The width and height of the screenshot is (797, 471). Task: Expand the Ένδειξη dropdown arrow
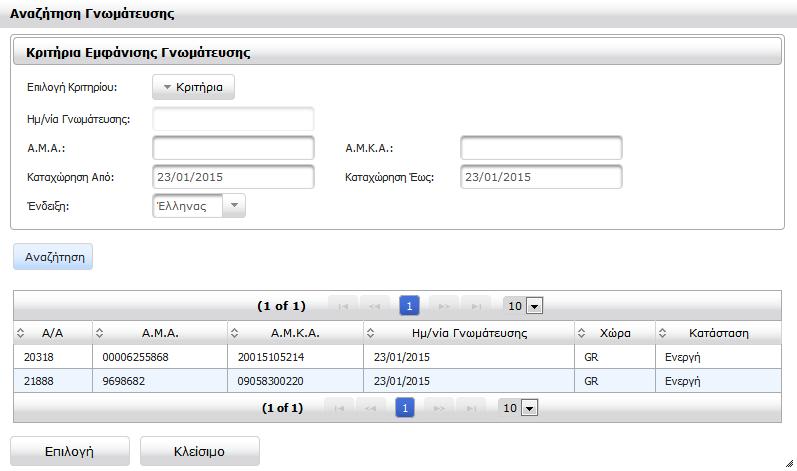(x=234, y=206)
